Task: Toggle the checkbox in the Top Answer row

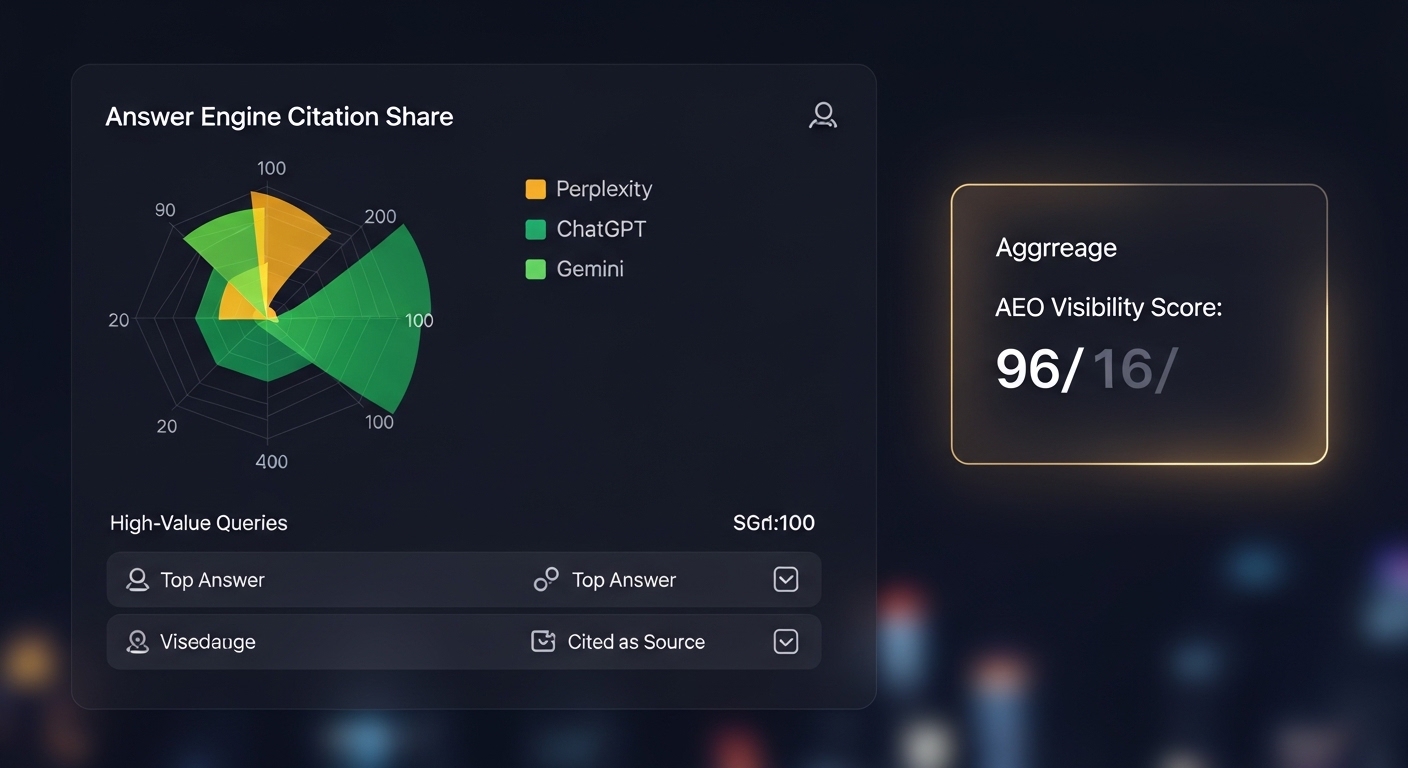Action: pos(786,580)
